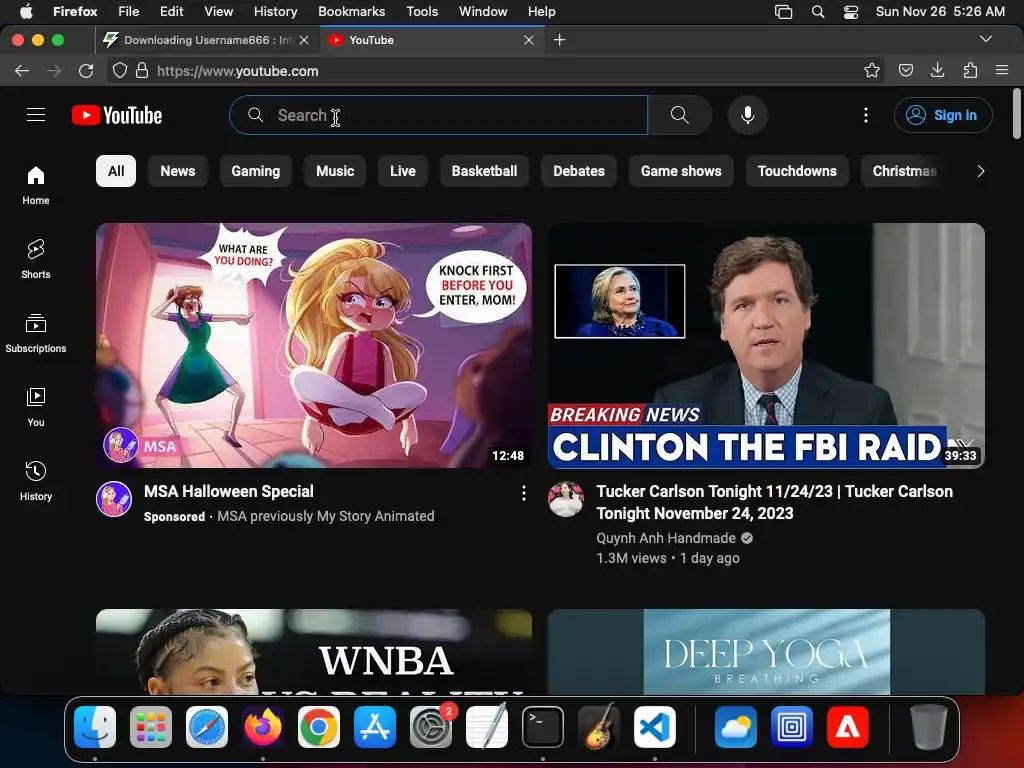Go to Home in sidebar
Screen dimensions: 1024x768
point(36,185)
